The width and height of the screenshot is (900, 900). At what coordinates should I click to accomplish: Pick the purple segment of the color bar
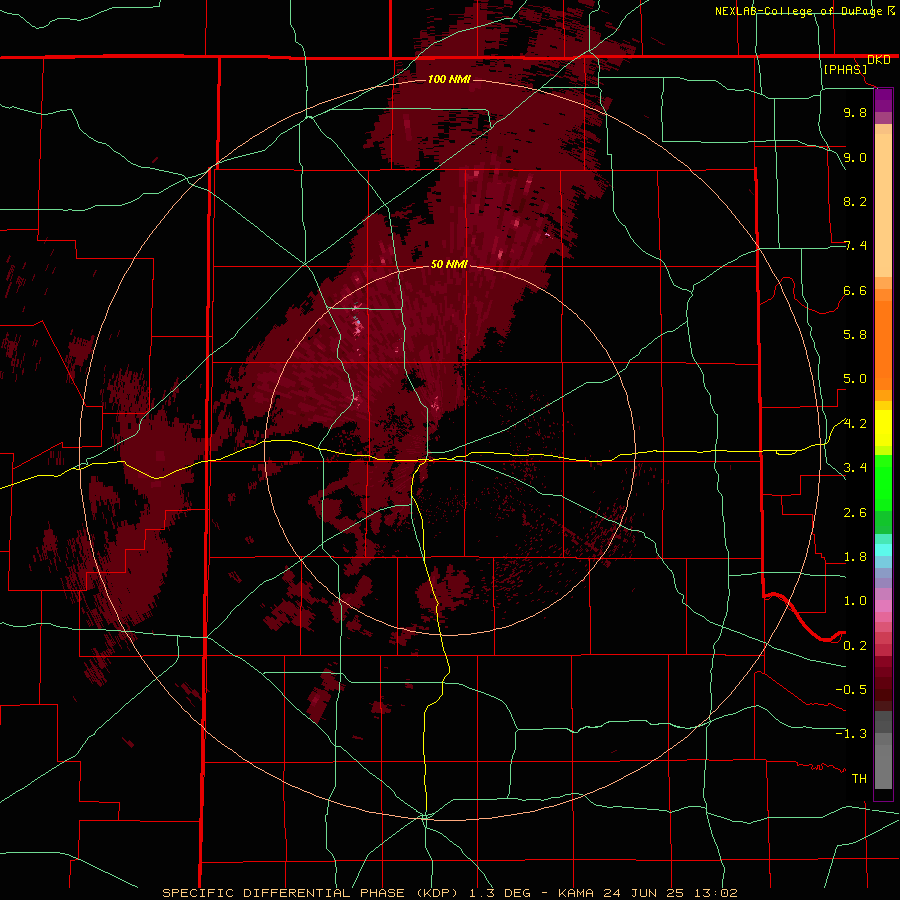pyautogui.click(x=883, y=100)
